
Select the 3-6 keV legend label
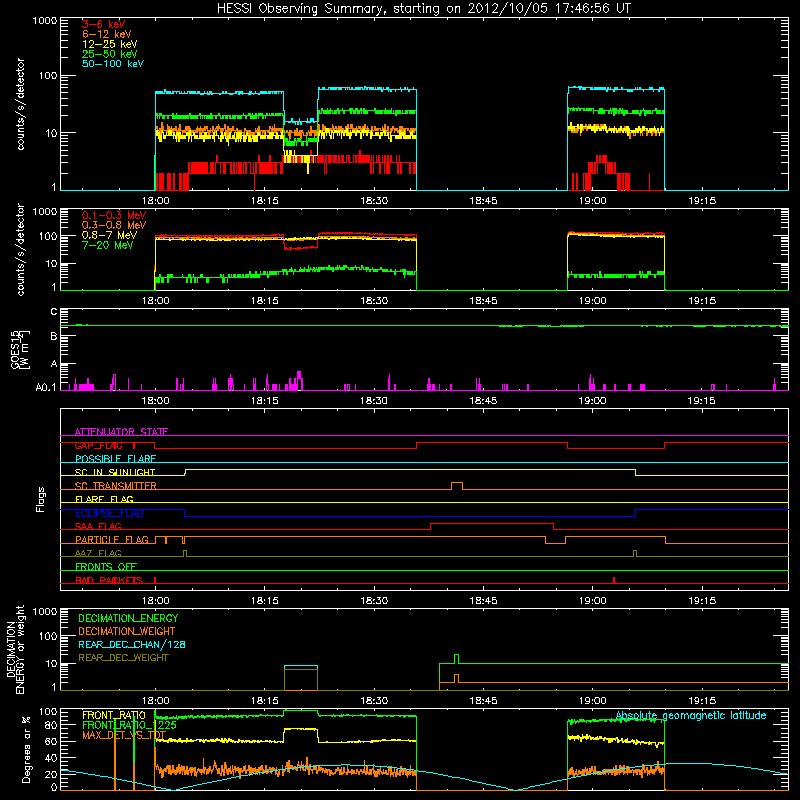pyautogui.click(x=103, y=24)
